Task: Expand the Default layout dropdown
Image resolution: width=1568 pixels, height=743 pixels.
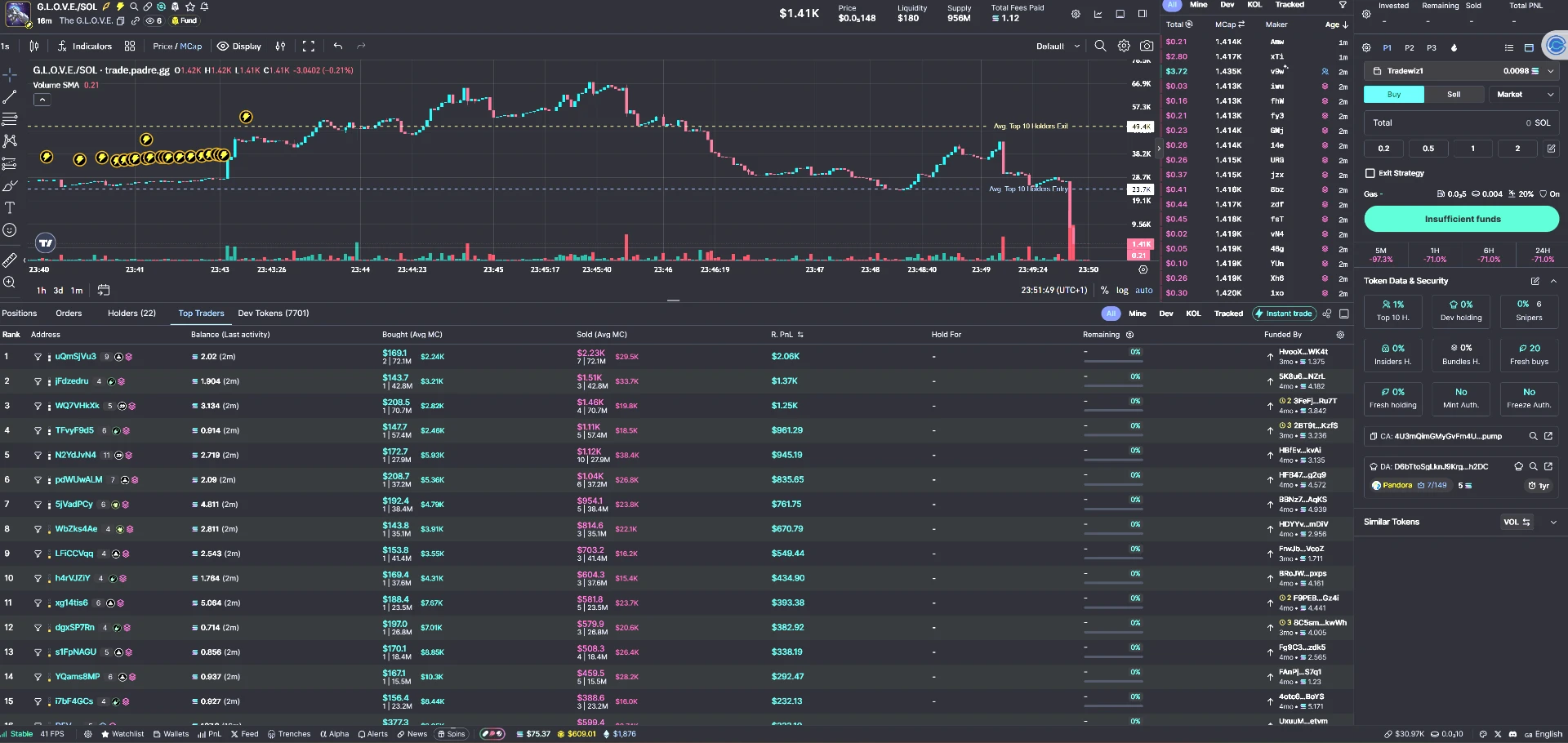Action: pyautogui.click(x=1058, y=47)
